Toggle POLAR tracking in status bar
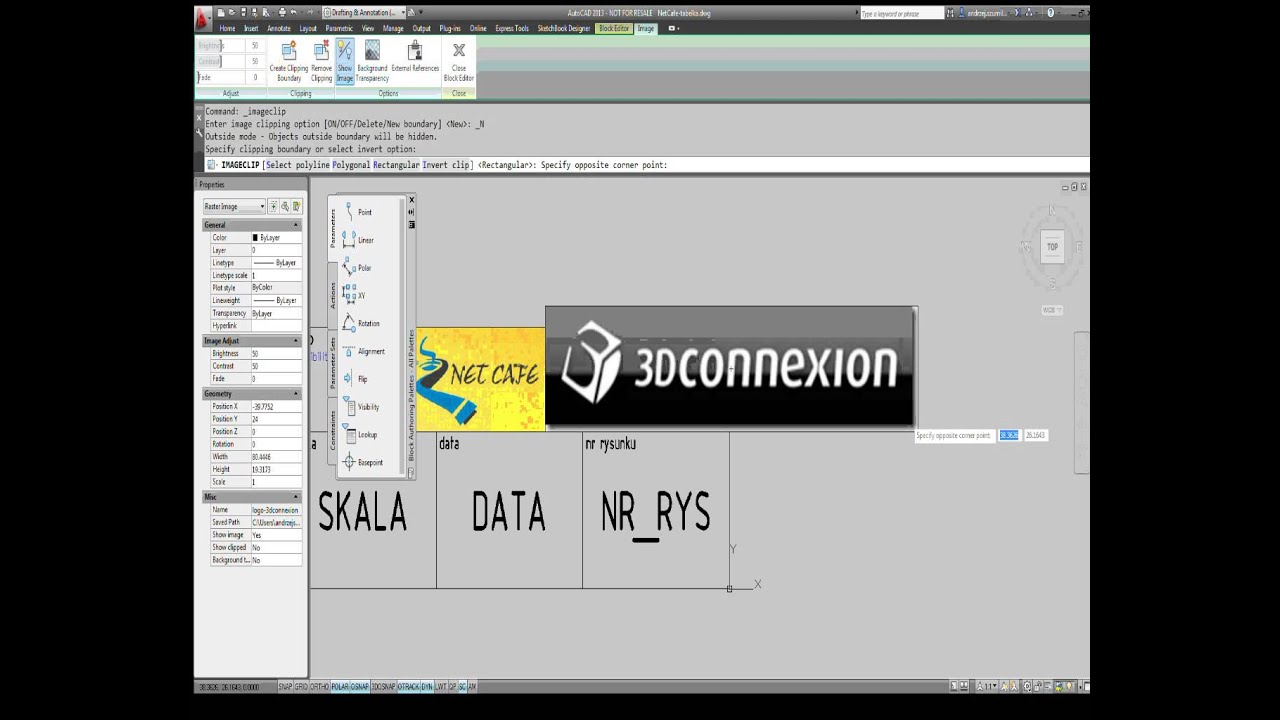The width and height of the screenshot is (1280, 720). click(339, 687)
